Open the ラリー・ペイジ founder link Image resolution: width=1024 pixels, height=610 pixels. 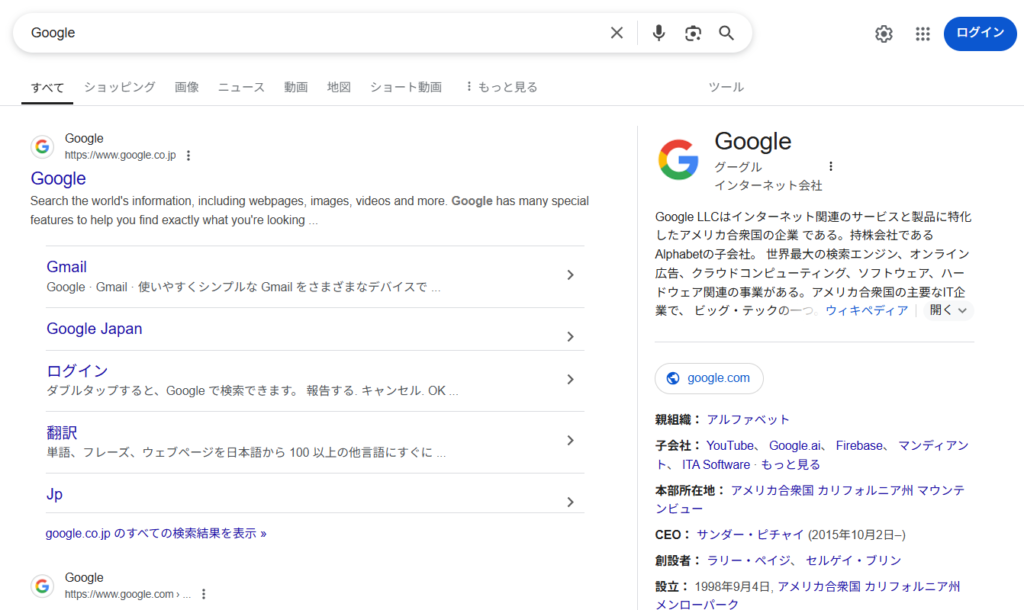point(748,560)
